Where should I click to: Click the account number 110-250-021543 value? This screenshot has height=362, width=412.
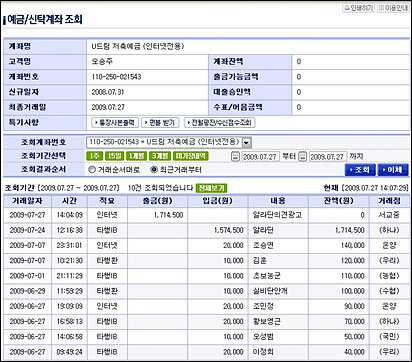(x=116, y=77)
